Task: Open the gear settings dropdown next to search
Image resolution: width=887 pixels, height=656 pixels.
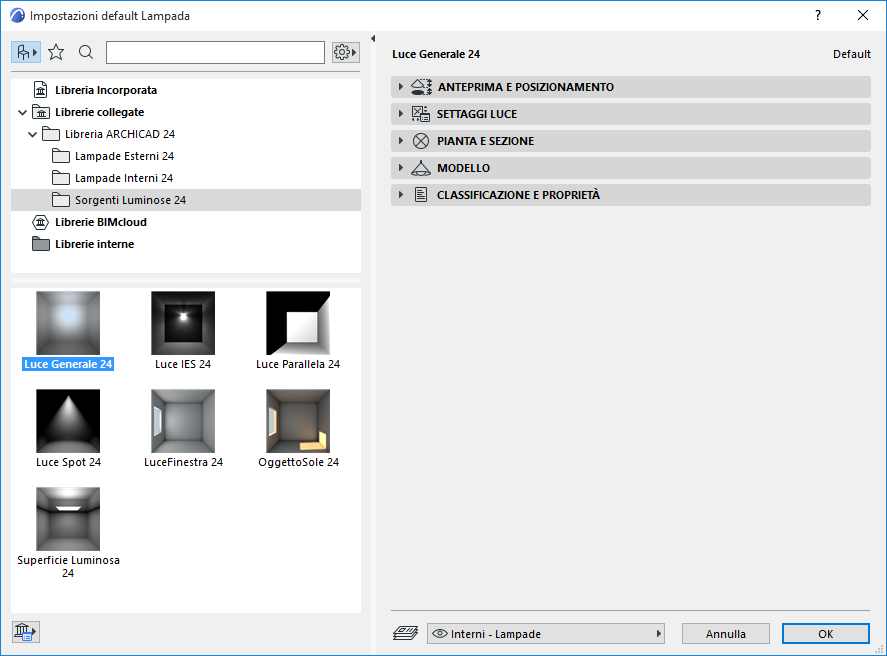Action: pos(345,53)
